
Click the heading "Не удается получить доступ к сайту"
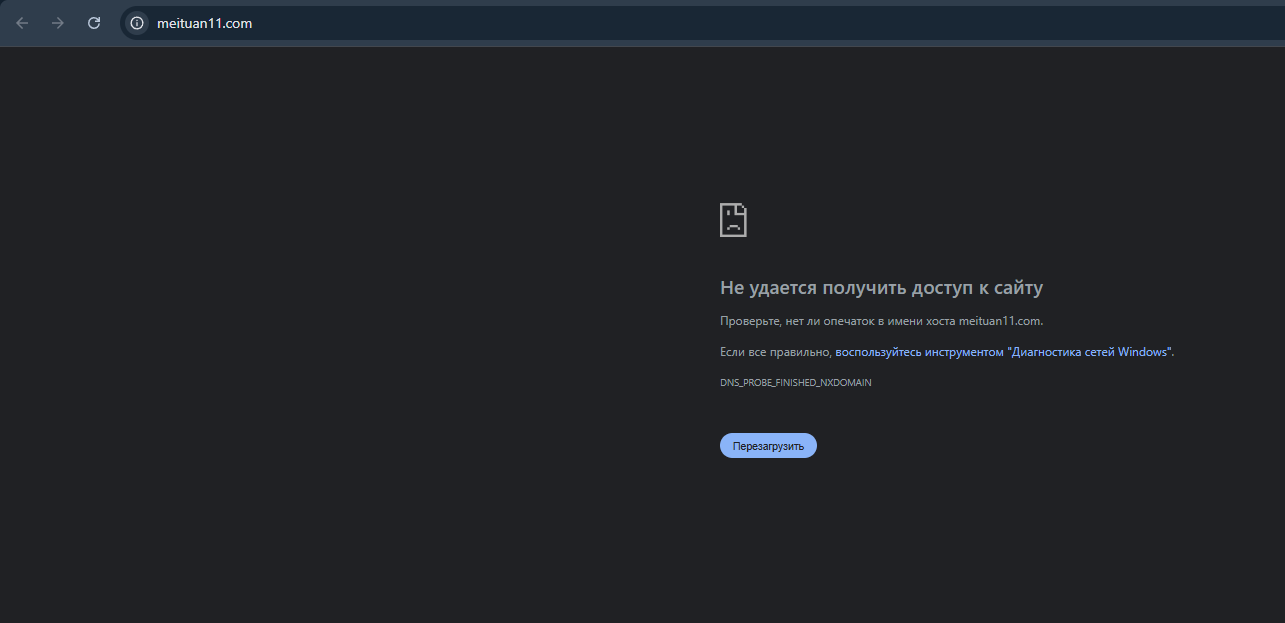click(881, 288)
